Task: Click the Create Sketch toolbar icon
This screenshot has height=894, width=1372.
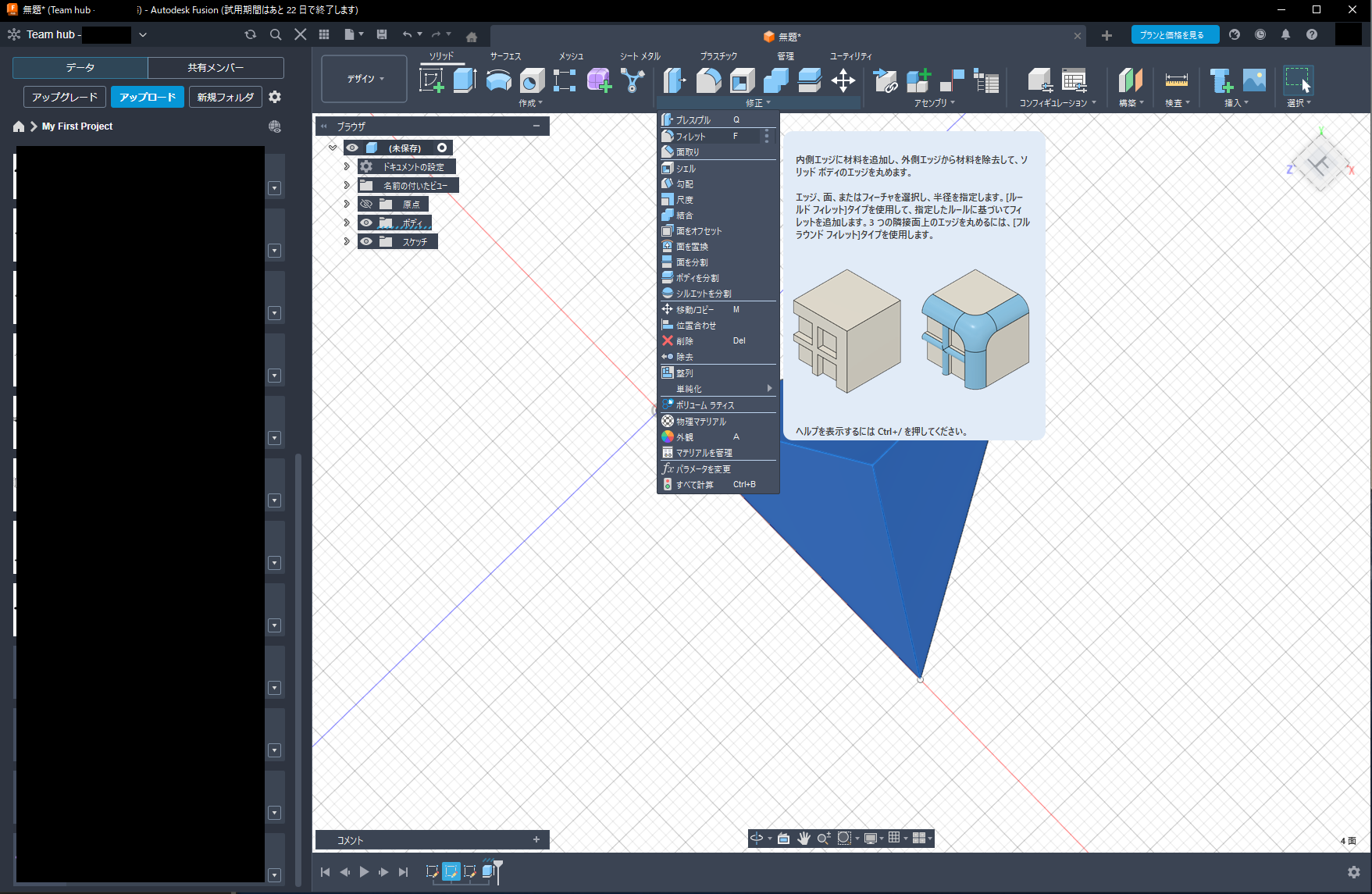Action: point(431,80)
